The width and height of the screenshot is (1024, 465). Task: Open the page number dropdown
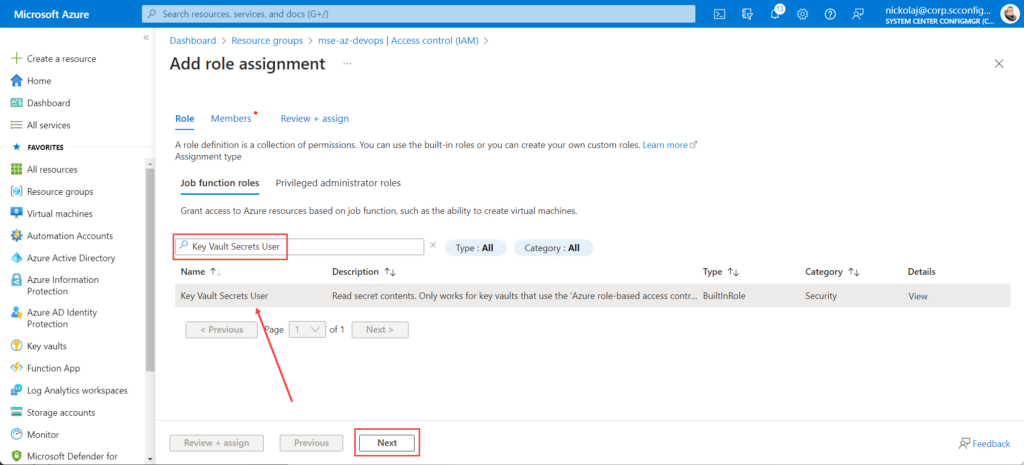click(307, 330)
